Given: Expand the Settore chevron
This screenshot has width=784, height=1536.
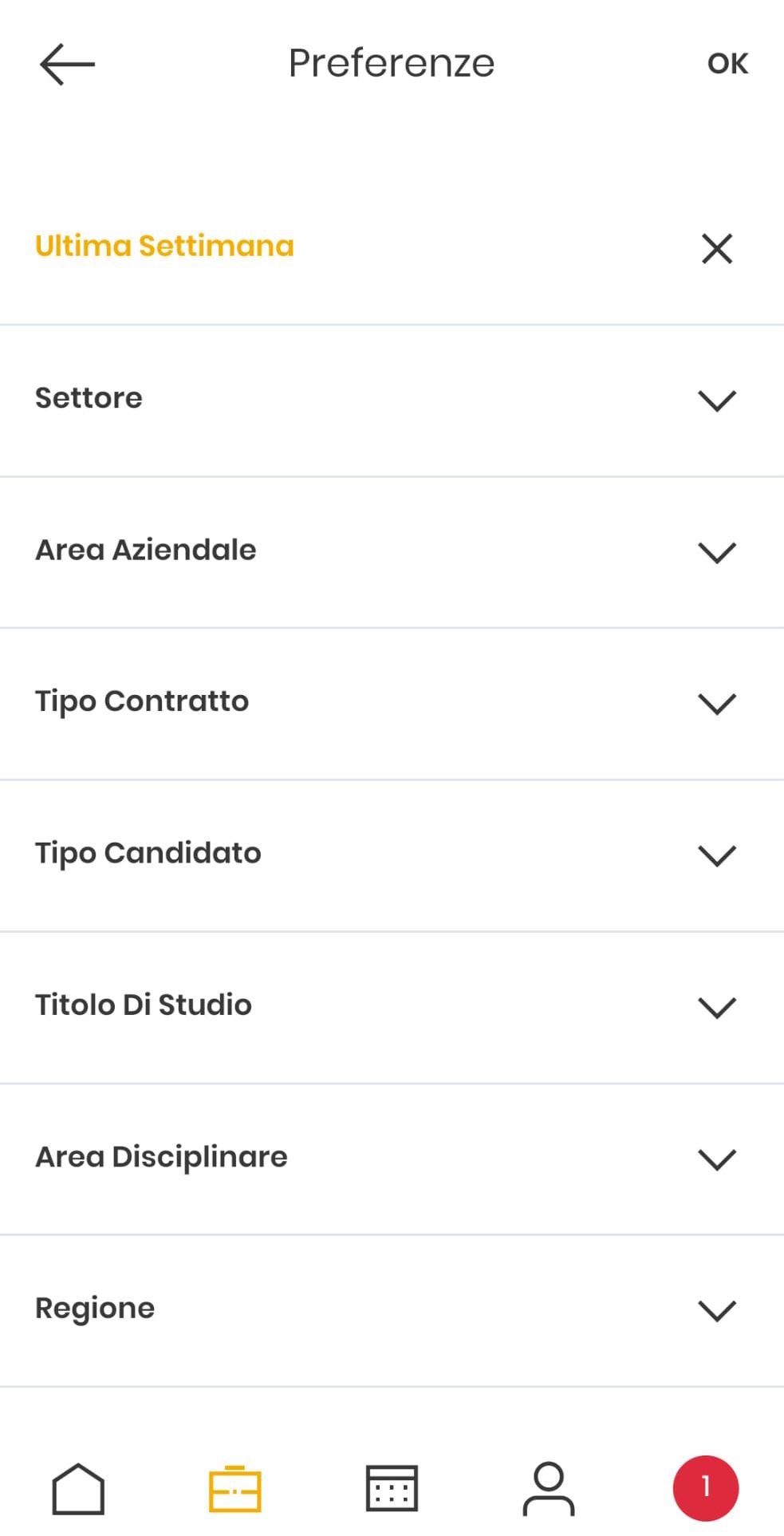Looking at the screenshot, I should pyautogui.click(x=716, y=400).
